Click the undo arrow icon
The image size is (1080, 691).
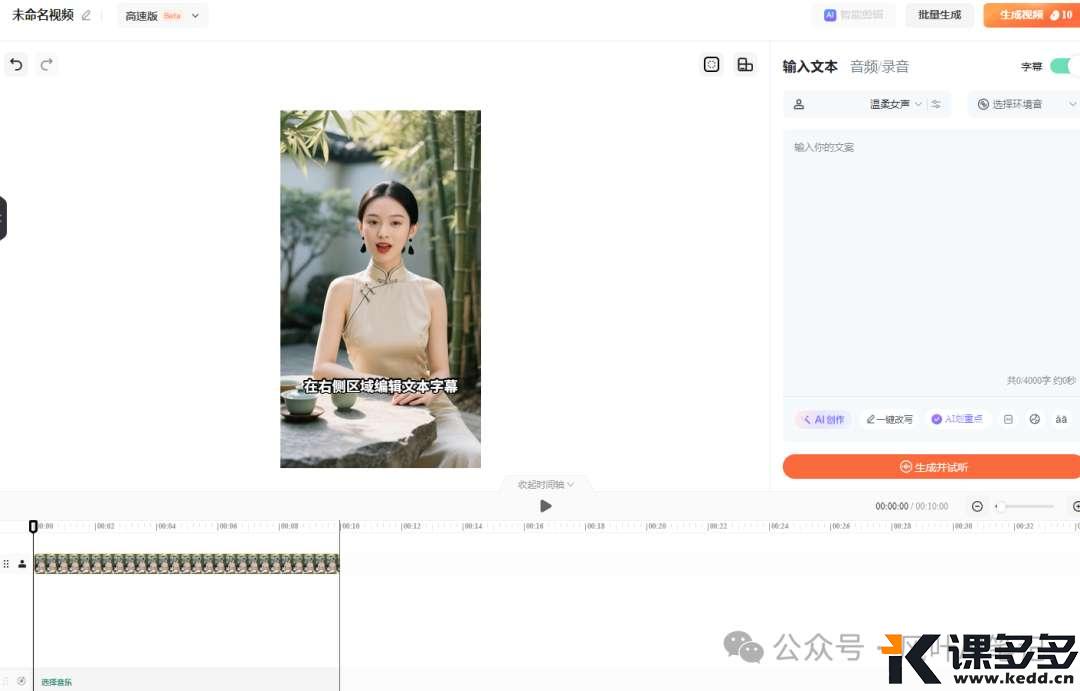(x=16, y=65)
